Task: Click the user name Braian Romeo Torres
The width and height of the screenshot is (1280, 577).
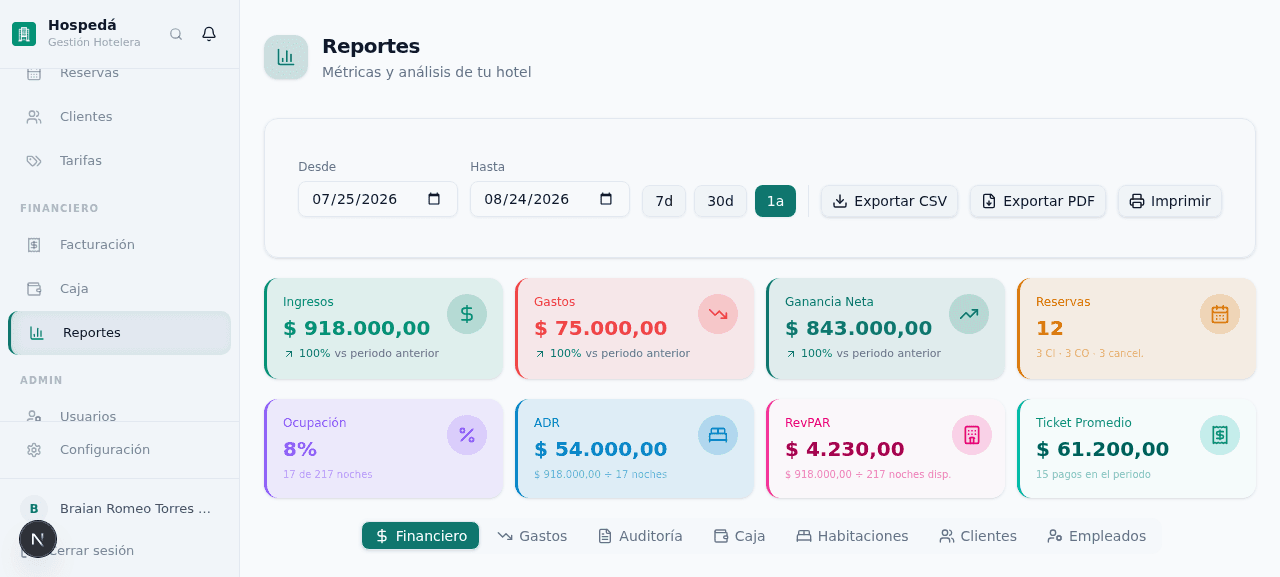Action: [135, 509]
